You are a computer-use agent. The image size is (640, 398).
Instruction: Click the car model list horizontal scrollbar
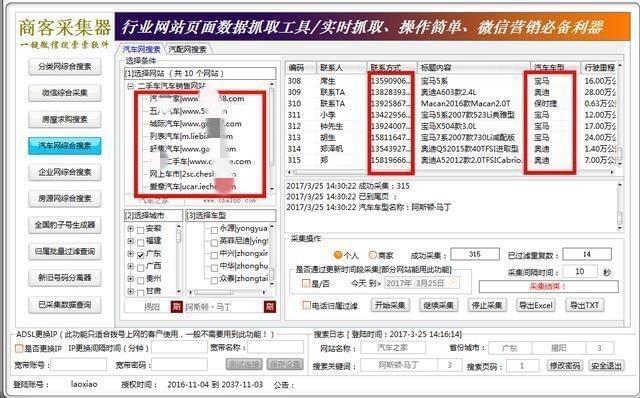pyautogui.click(x=230, y=292)
